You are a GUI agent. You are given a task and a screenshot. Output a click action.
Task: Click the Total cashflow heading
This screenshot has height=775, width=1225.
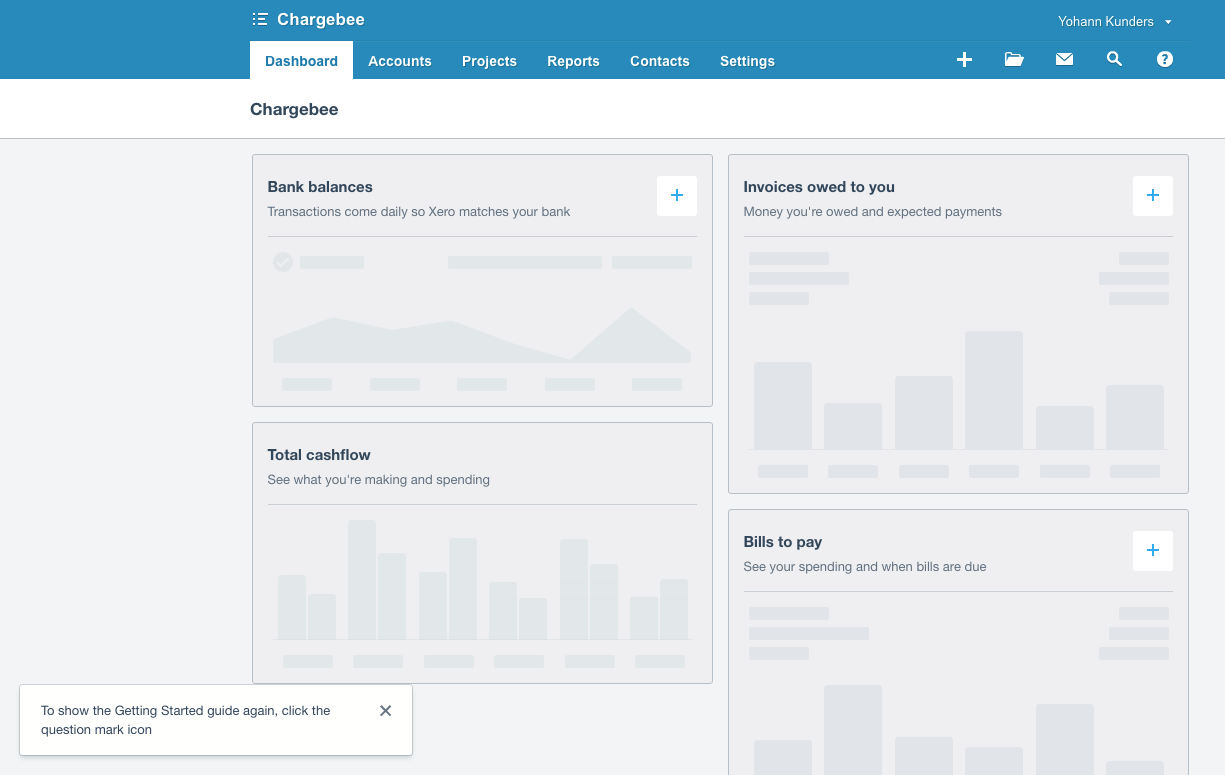point(319,455)
